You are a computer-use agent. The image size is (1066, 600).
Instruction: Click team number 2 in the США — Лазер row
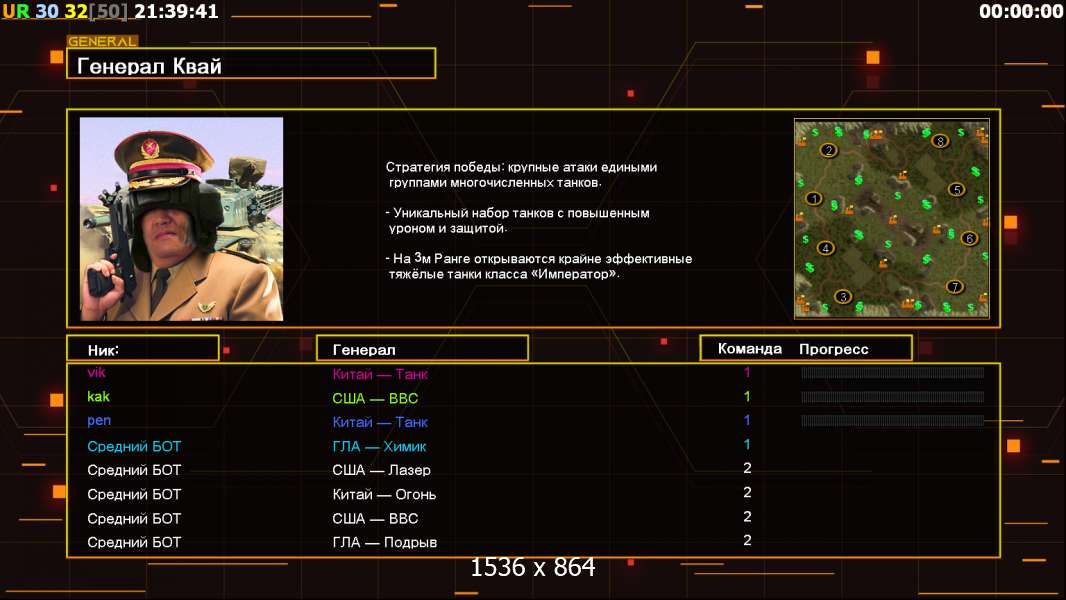pyautogui.click(x=747, y=468)
